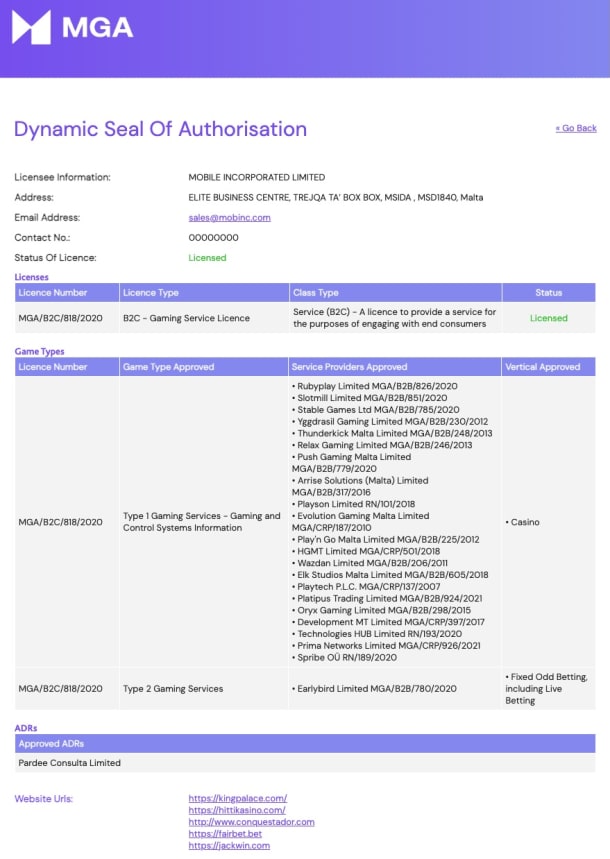The height and width of the screenshot is (859, 610).
Task: Open the fairbet.bet website link
Action: click(225, 834)
